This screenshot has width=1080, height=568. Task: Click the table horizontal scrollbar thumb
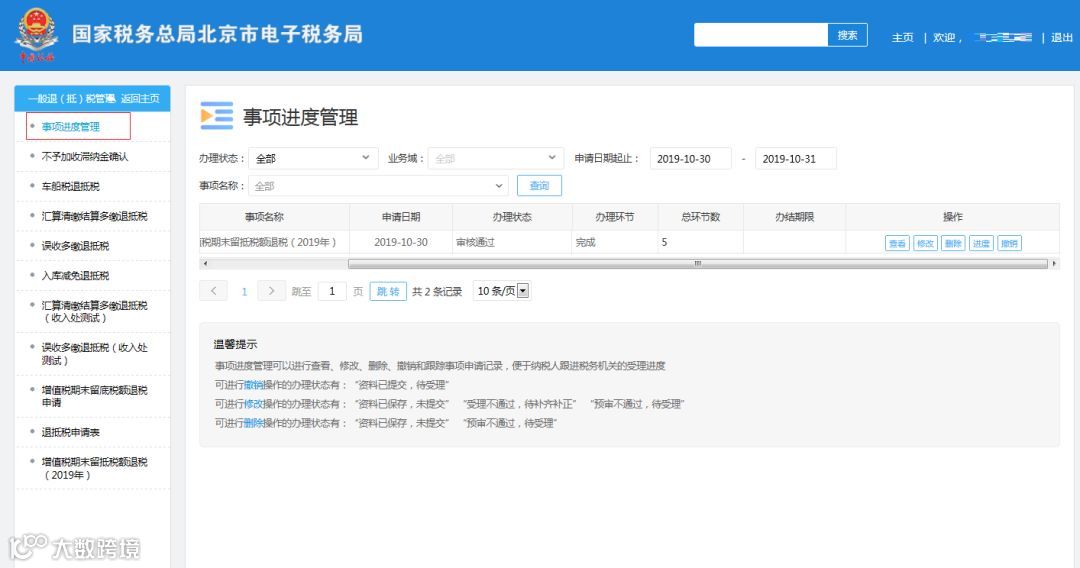click(698, 264)
